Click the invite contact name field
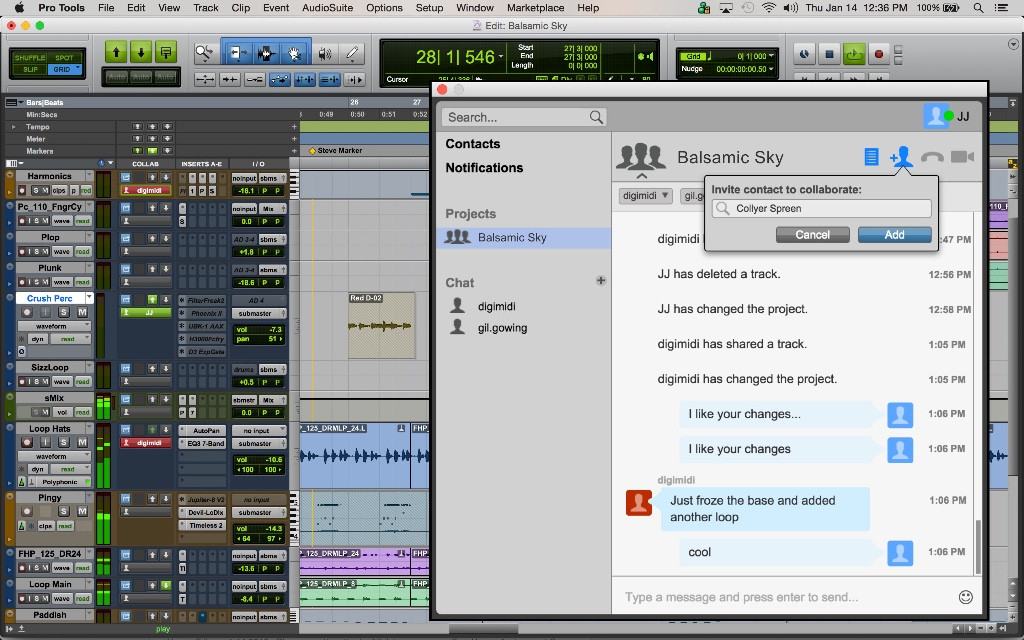This screenshot has height=640, width=1024. (822, 208)
